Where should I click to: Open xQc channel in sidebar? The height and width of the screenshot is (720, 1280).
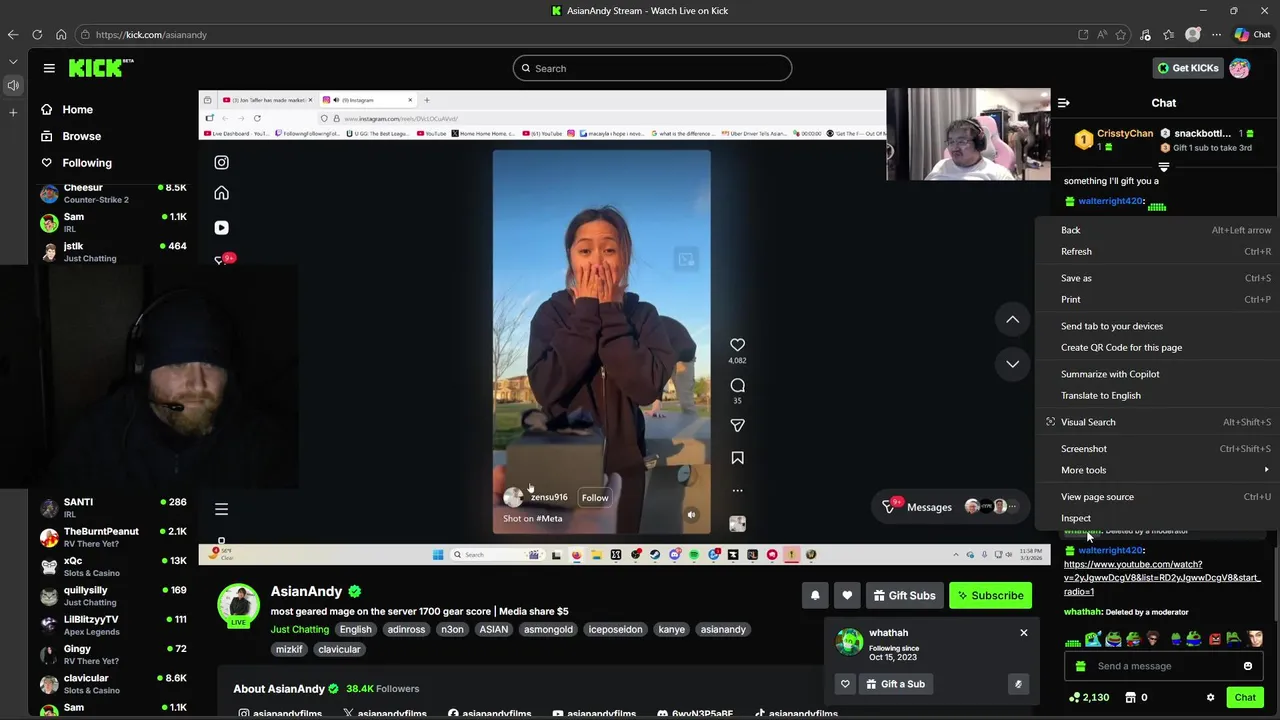point(113,567)
